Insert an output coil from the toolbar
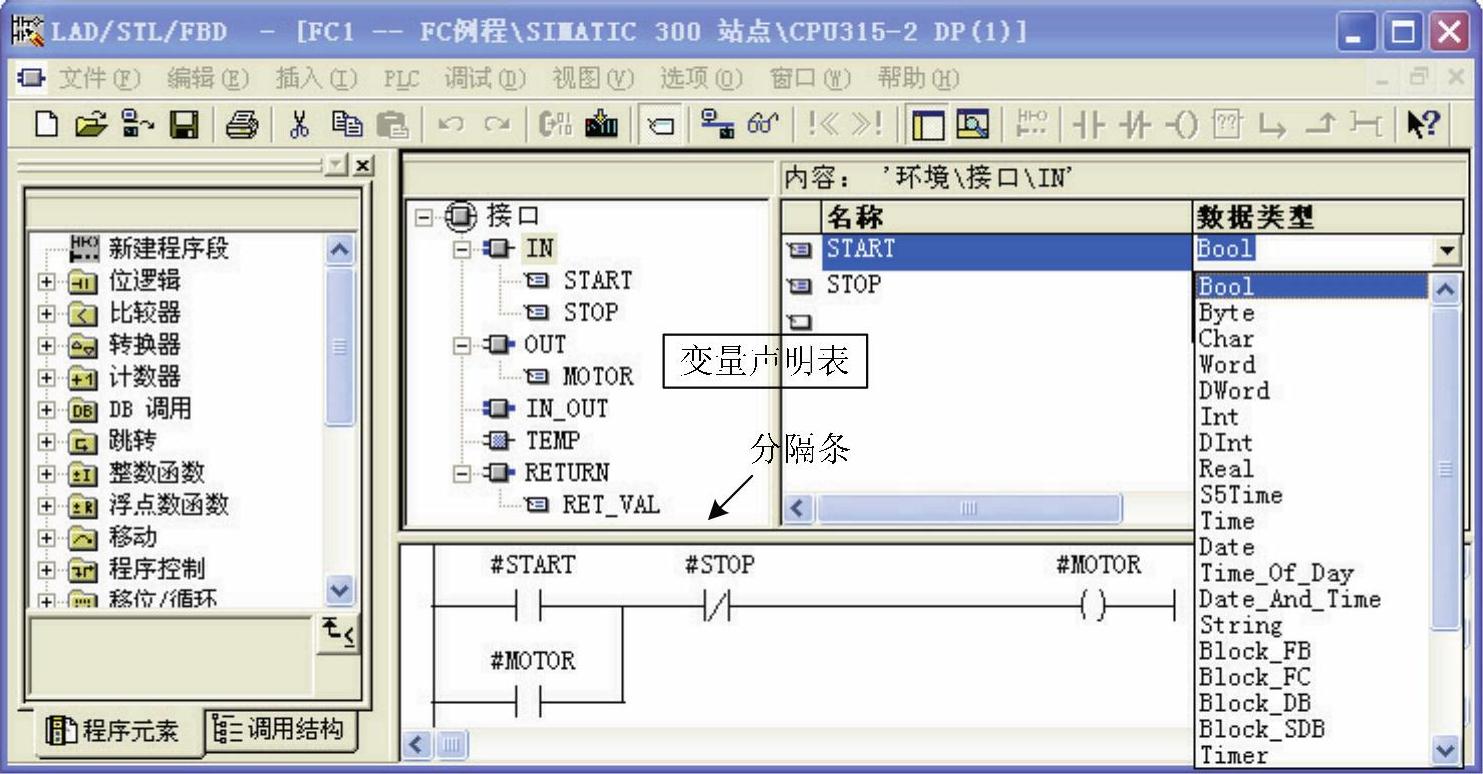1483x774 pixels. [1181, 124]
